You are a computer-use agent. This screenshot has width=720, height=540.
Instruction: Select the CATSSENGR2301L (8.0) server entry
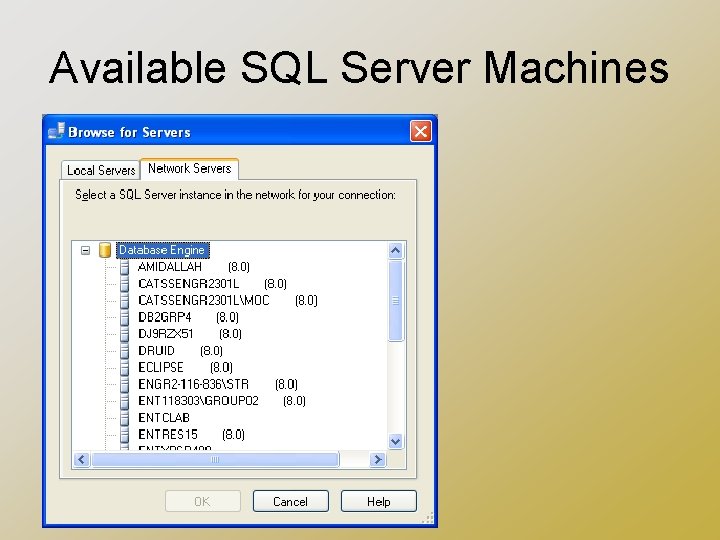(212, 284)
